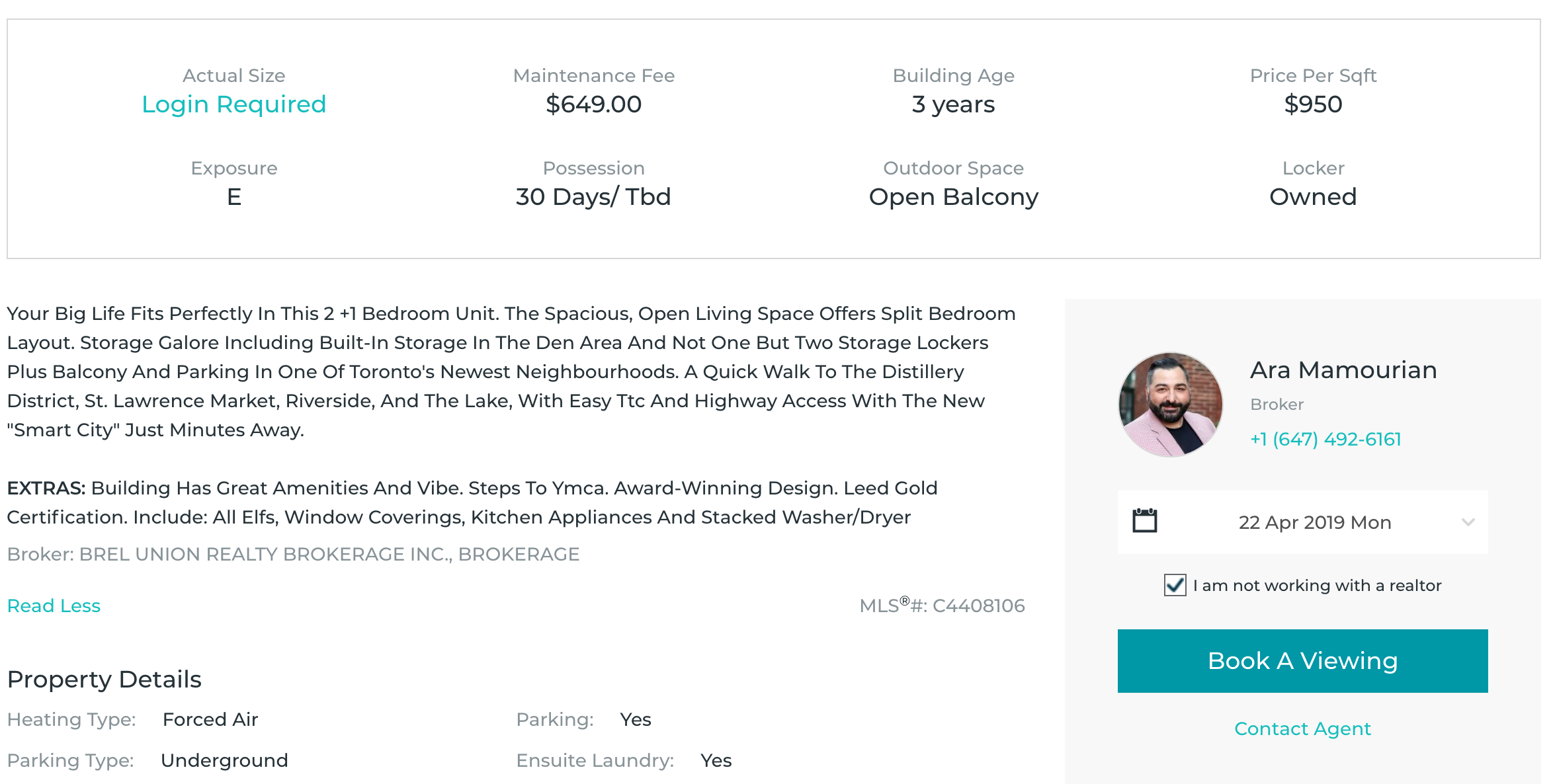Viewport: 1553px width, 784px height.
Task: Select the 22 Apr 2019 Mon date field
Action: pos(1314,522)
